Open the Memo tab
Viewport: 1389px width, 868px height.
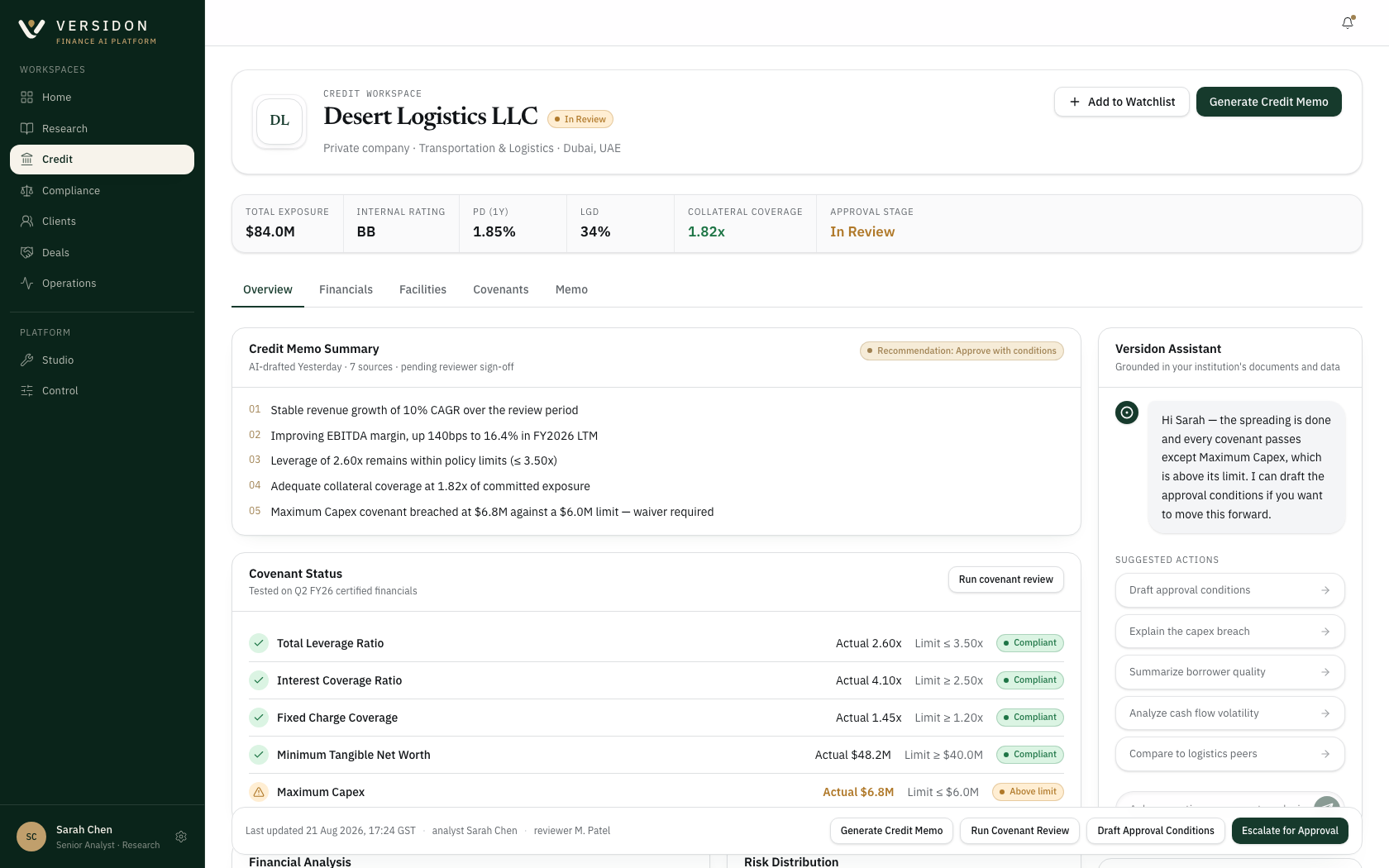(x=571, y=289)
